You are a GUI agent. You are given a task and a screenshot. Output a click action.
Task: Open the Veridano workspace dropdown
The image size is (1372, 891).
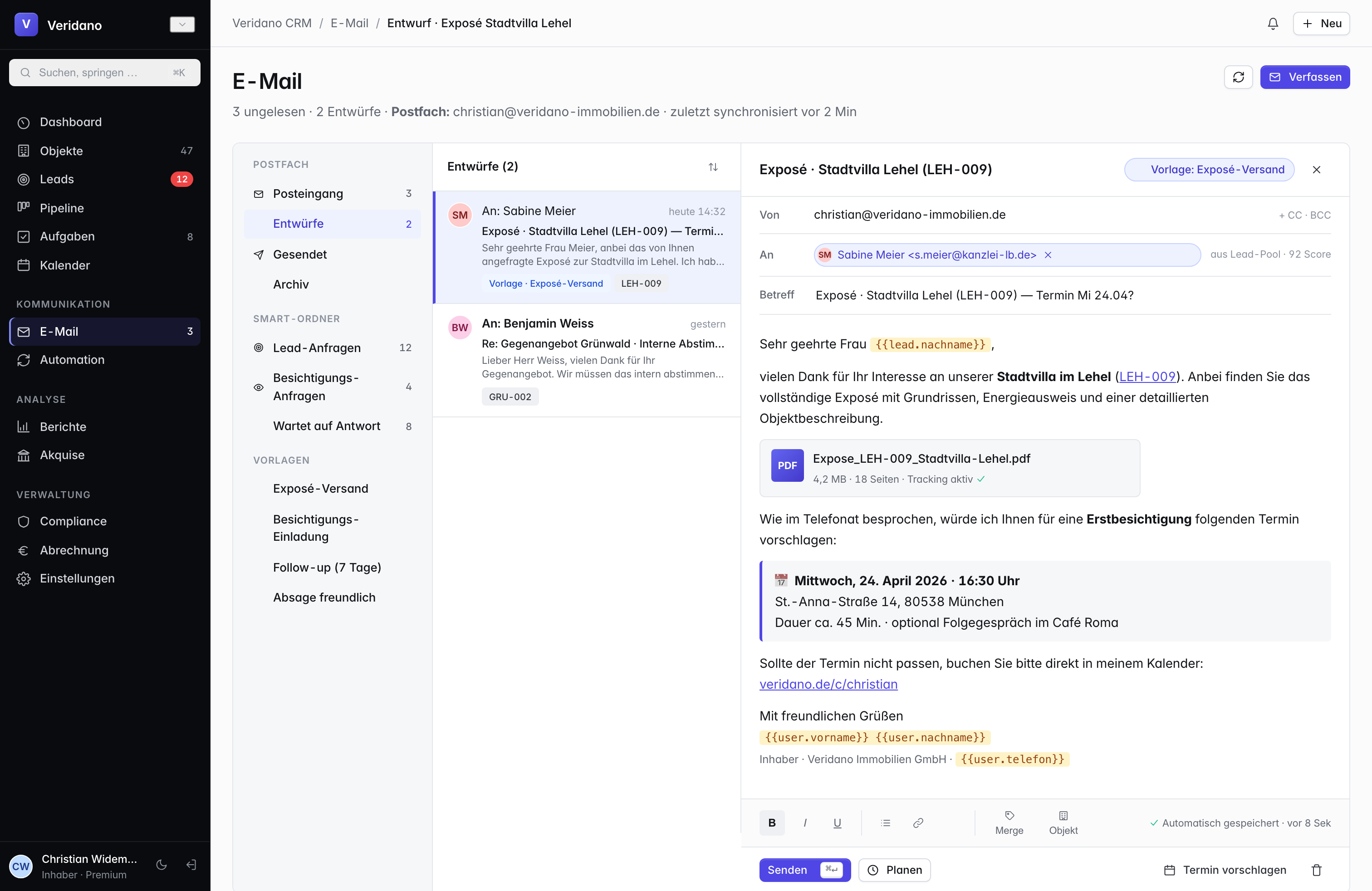[182, 24]
